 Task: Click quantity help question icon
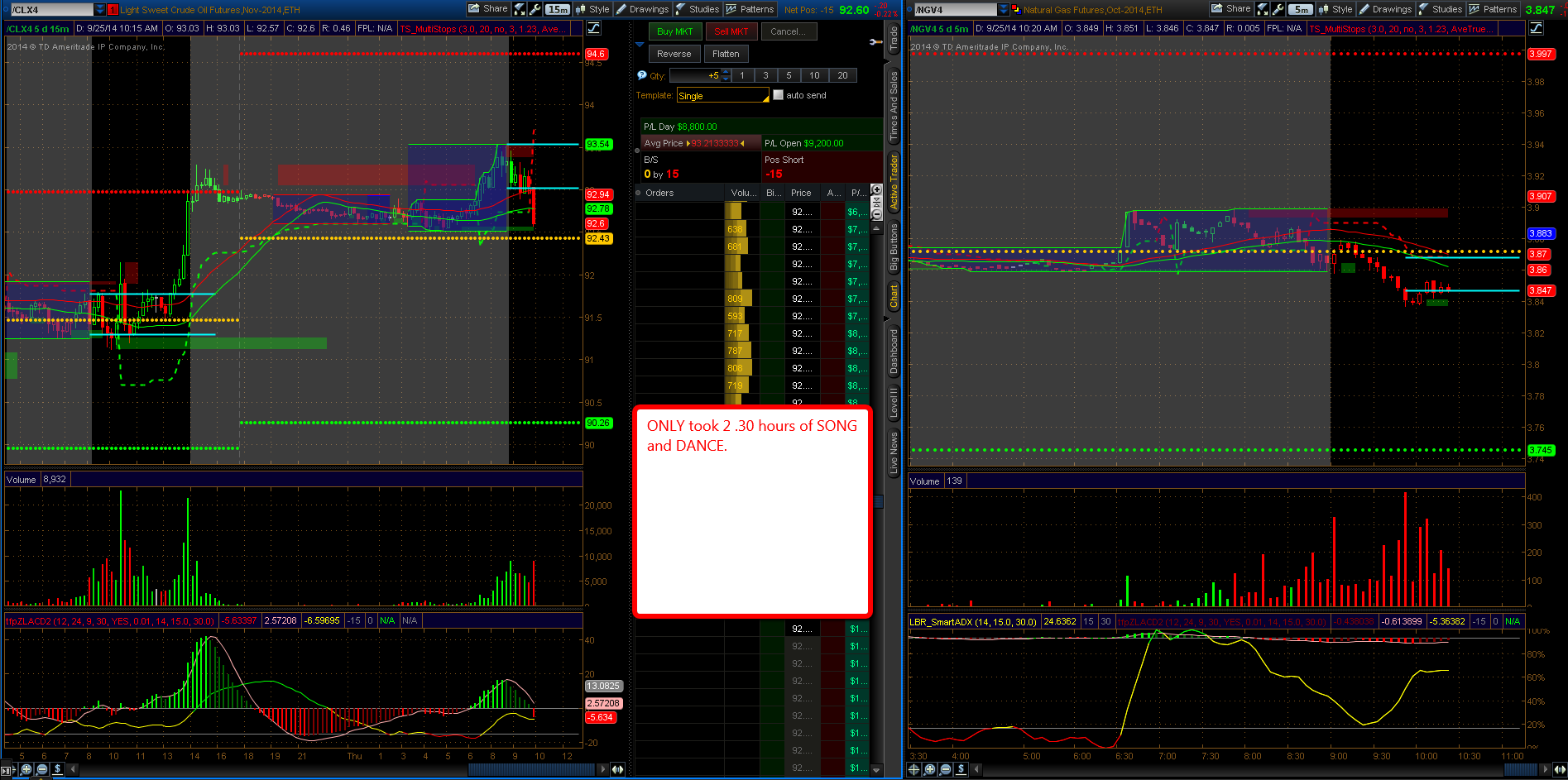pos(641,75)
